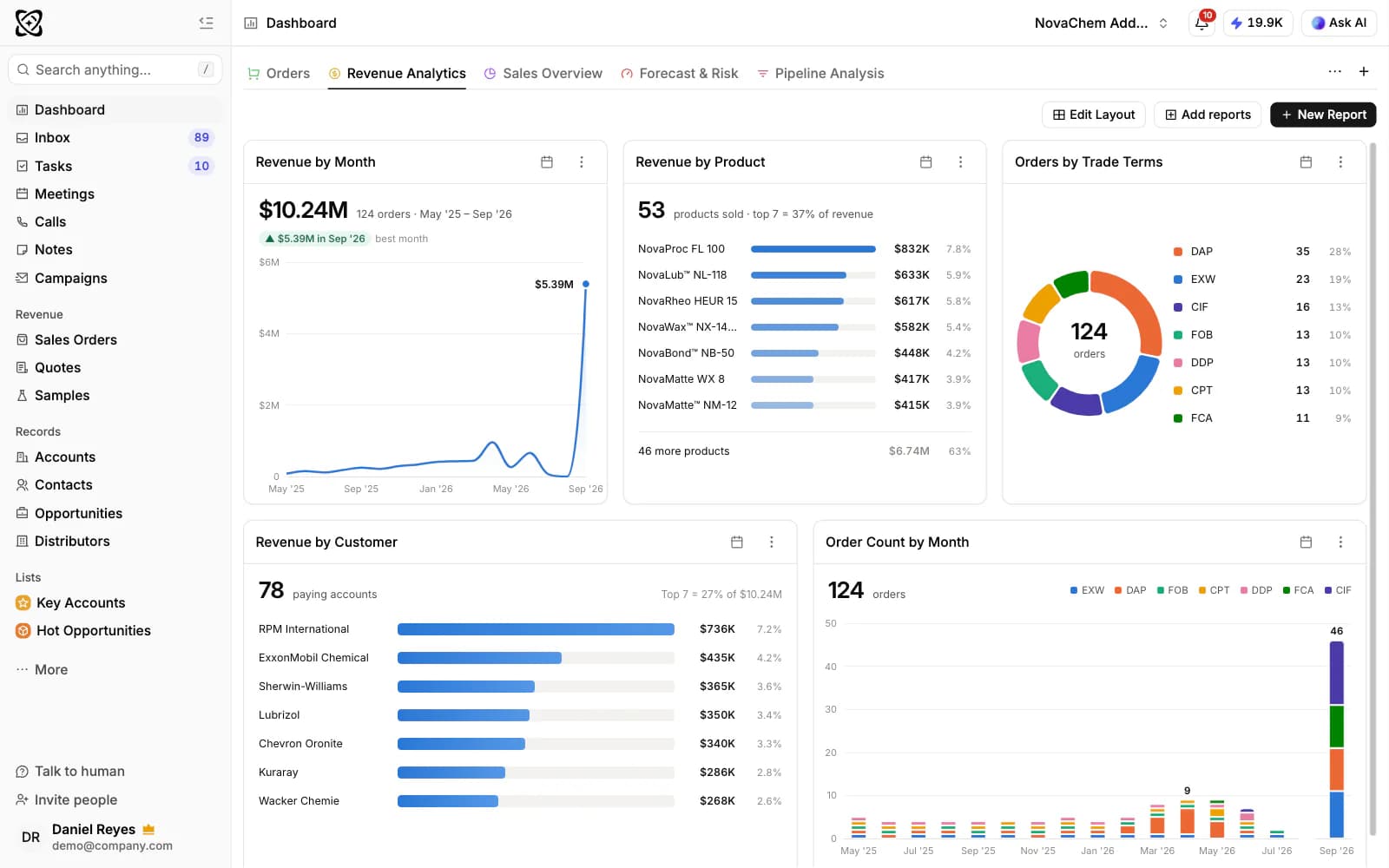The height and width of the screenshot is (868, 1389).
Task: Open Orders by Trade Terms options menu
Action: (1340, 162)
